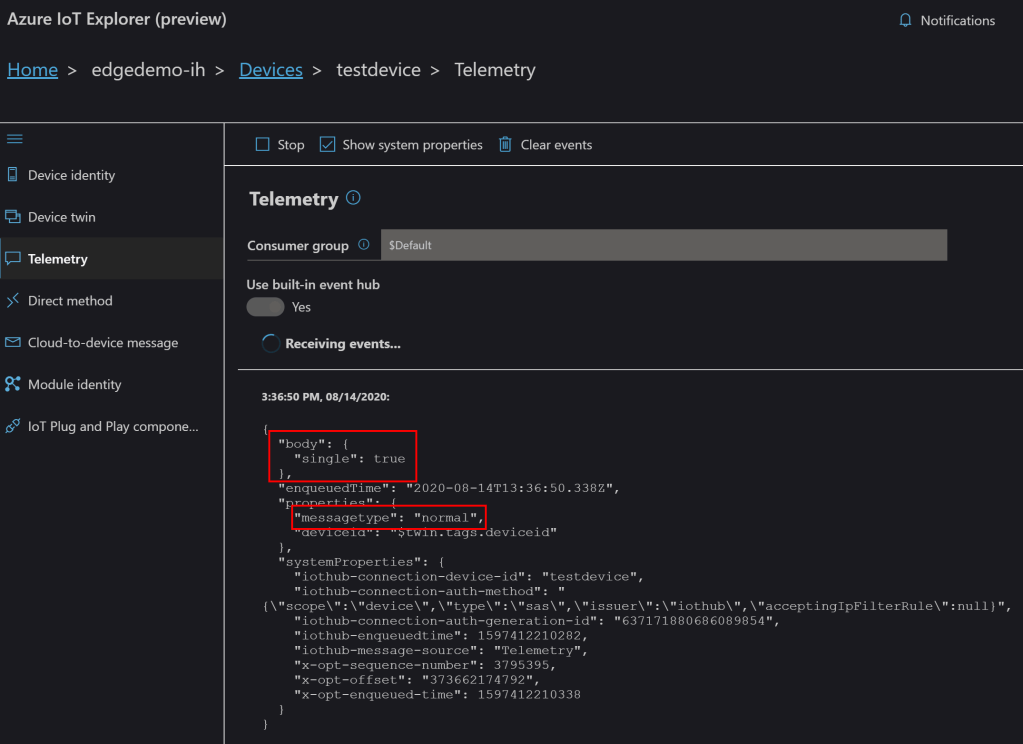Click the IoT Plug and Play icon
The height and width of the screenshot is (744, 1023).
pyautogui.click(x=13, y=427)
